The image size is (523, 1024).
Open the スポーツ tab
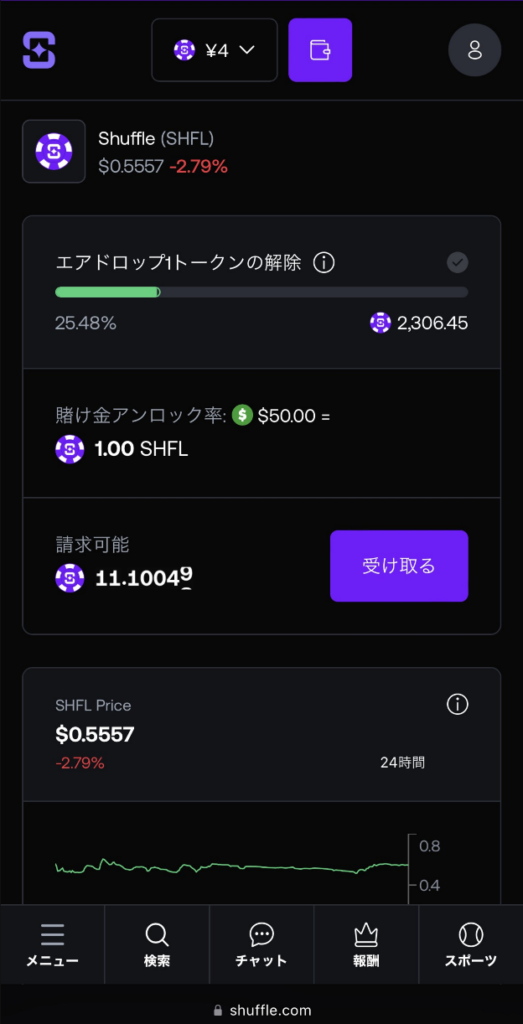pyautogui.click(x=471, y=944)
